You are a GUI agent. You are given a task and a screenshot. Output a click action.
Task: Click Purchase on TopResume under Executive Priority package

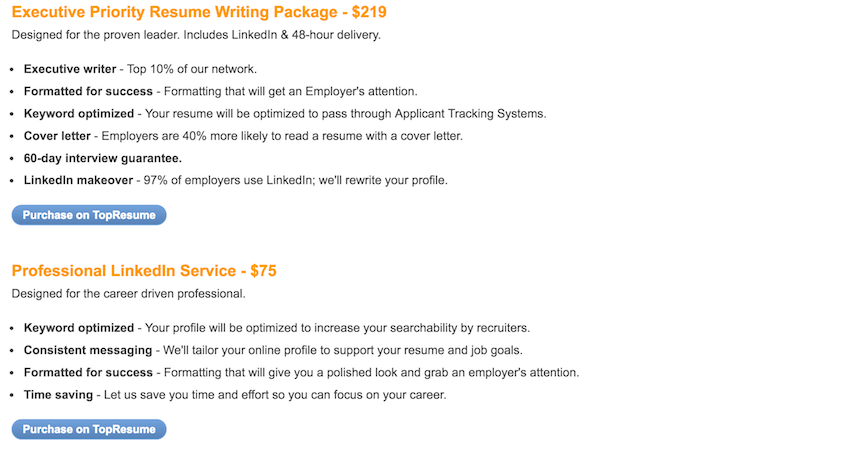(x=89, y=215)
